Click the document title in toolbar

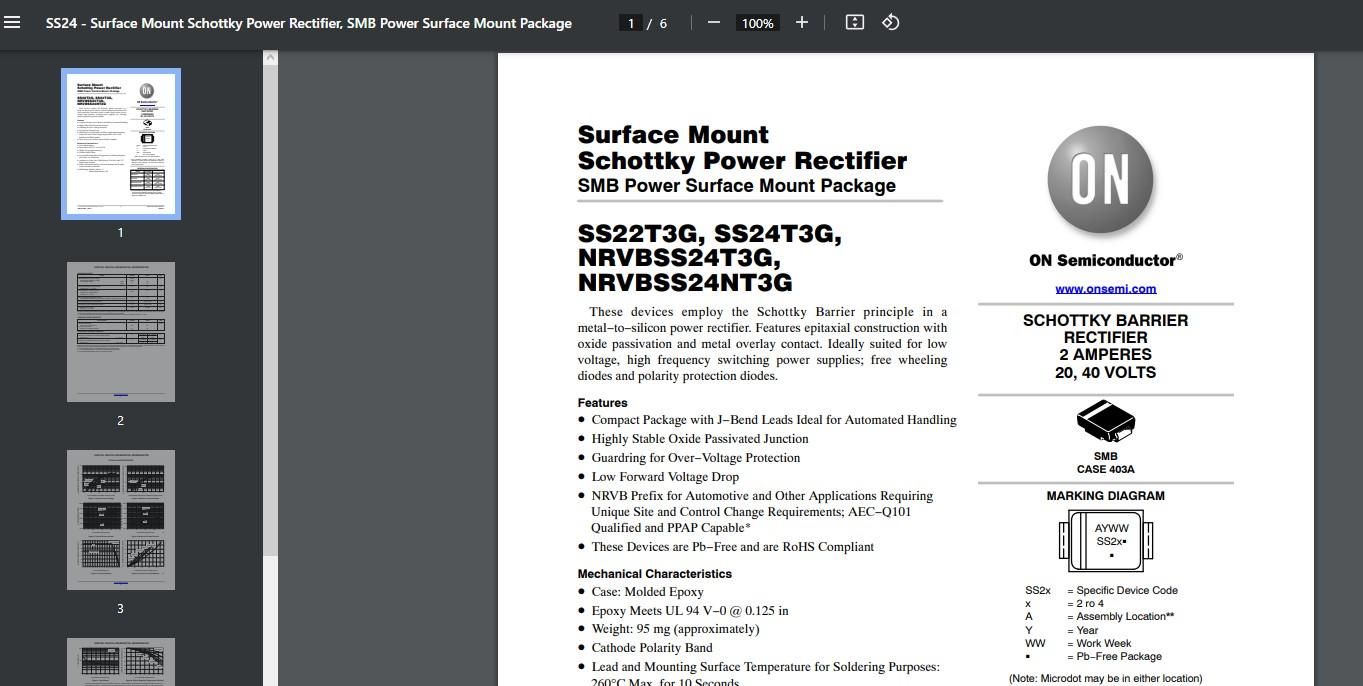click(x=309, y=23)
